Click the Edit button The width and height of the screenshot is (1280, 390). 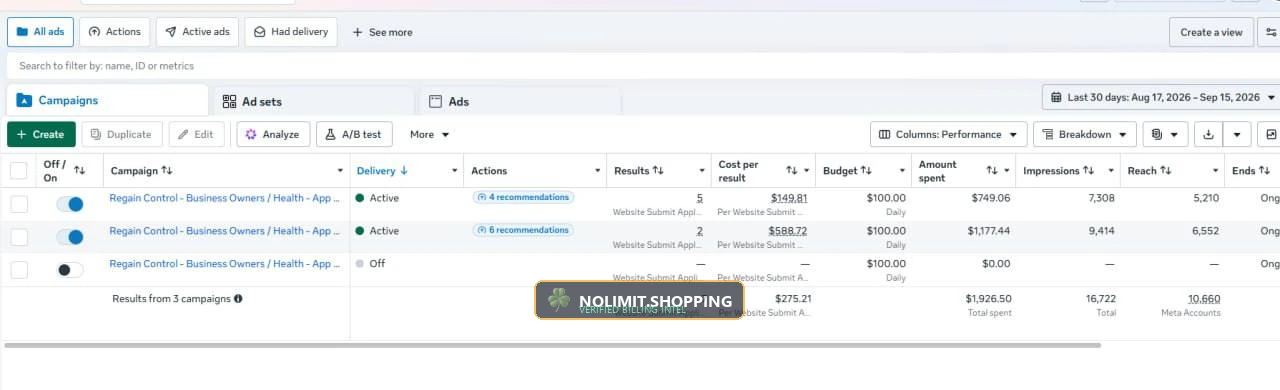tap(197, 134)
